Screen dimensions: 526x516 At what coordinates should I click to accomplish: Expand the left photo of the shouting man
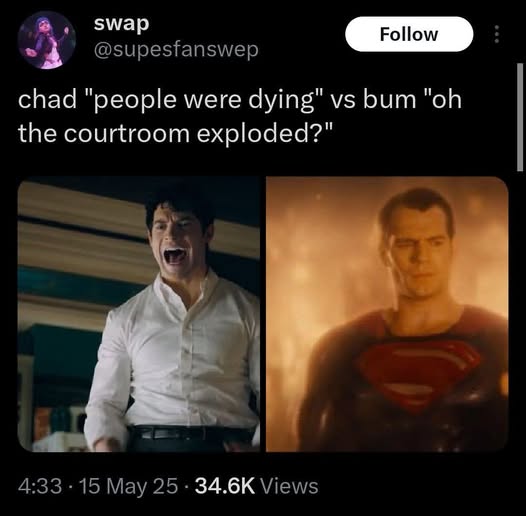click(x=139, y=314)
